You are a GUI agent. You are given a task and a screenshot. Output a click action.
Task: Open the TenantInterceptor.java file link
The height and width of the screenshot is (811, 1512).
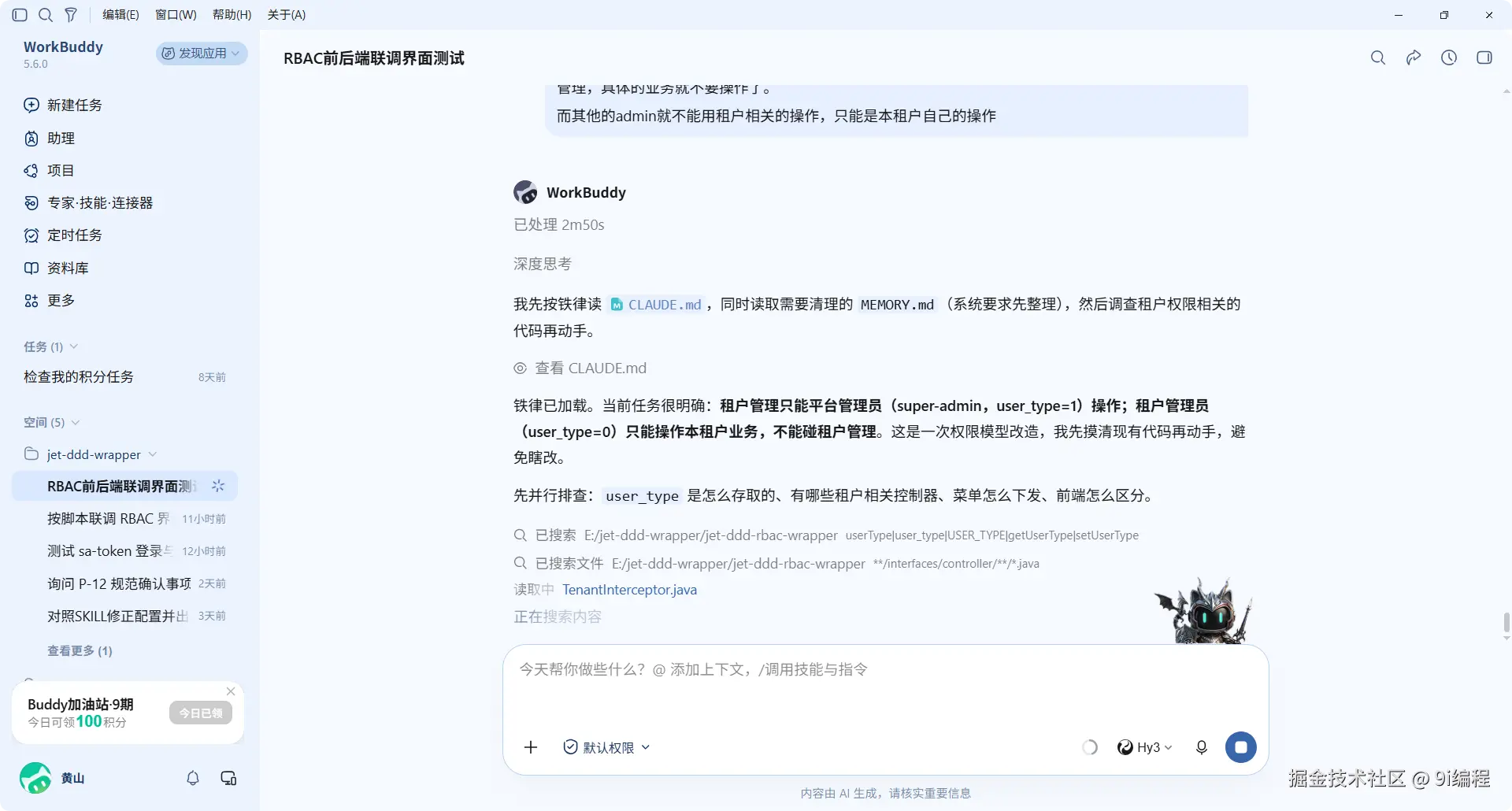coord(629,590)
